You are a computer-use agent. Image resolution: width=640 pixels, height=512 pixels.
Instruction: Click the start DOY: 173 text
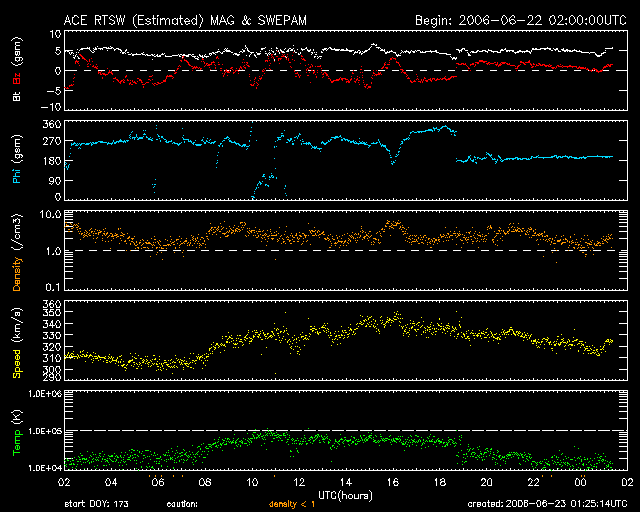[95, 504]
